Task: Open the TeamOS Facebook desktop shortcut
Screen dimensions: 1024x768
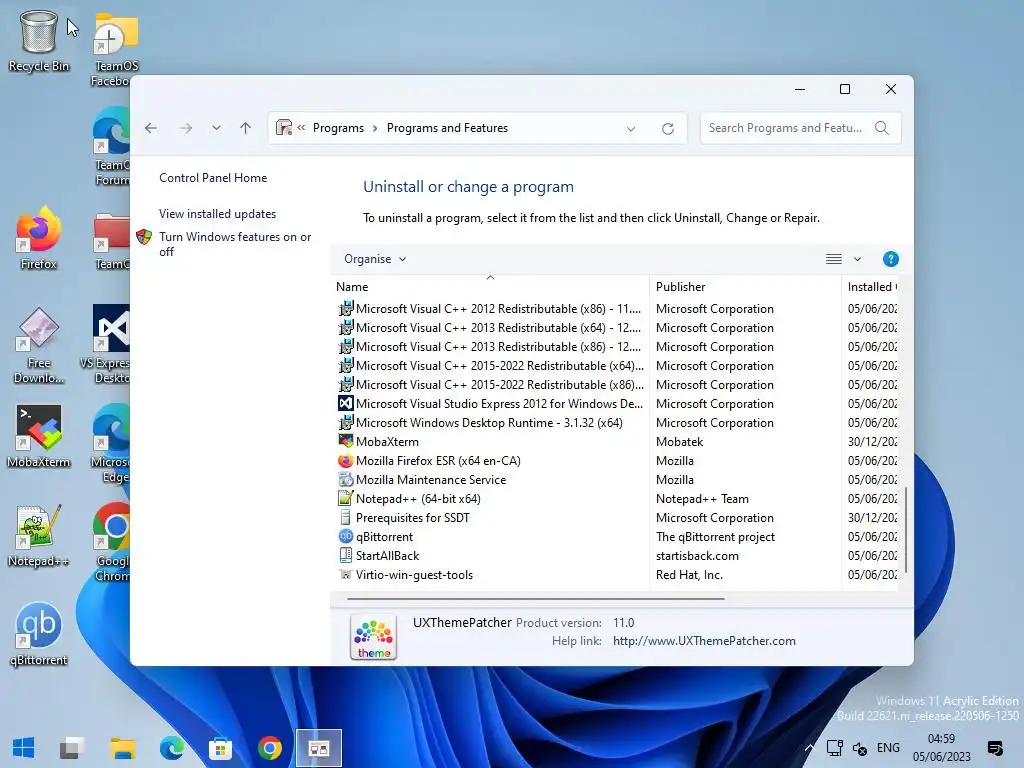Action: [115, 48]
